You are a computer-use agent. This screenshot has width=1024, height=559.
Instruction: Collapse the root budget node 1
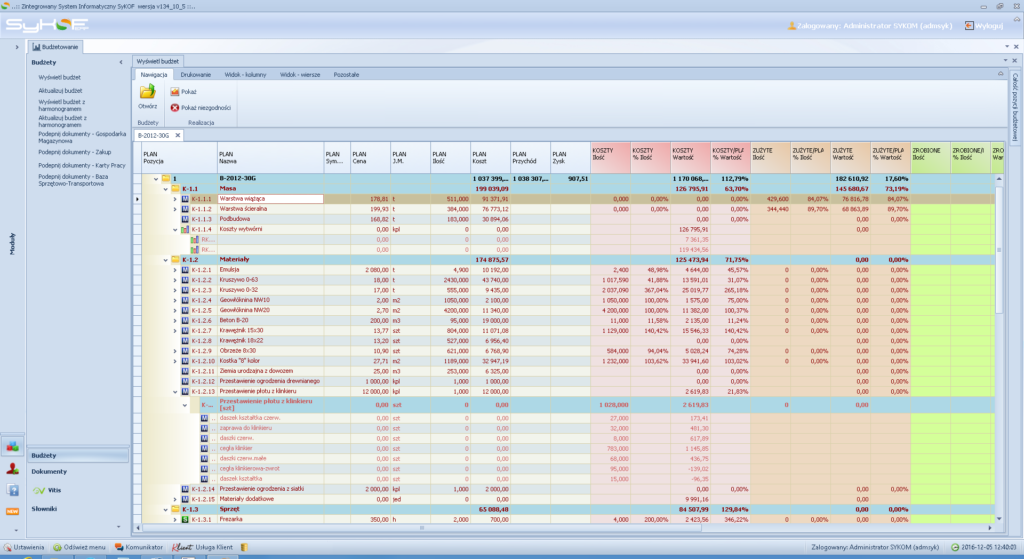(x=155, y=179)
